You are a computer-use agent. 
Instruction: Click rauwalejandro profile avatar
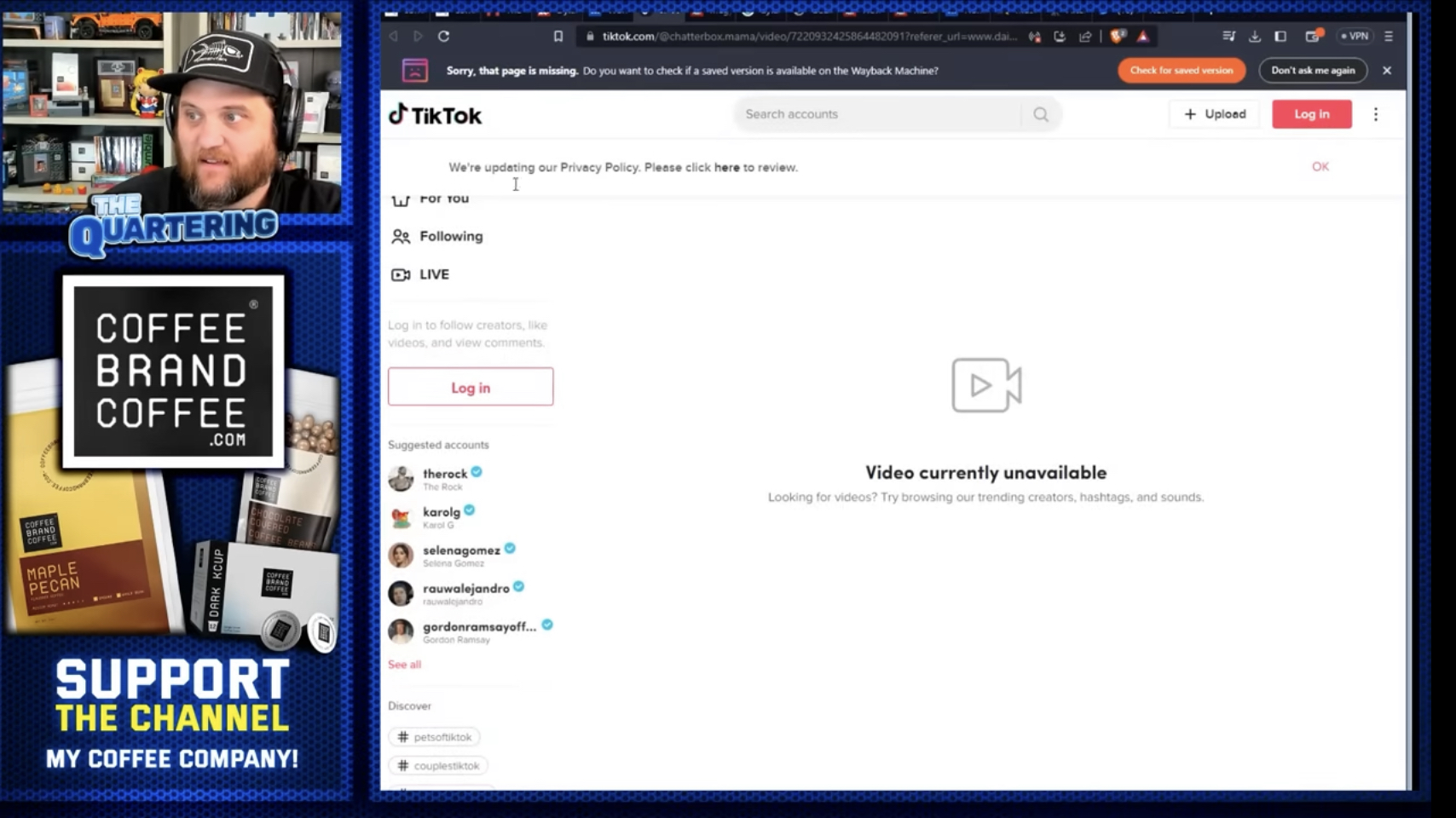[x=401, y=593]
